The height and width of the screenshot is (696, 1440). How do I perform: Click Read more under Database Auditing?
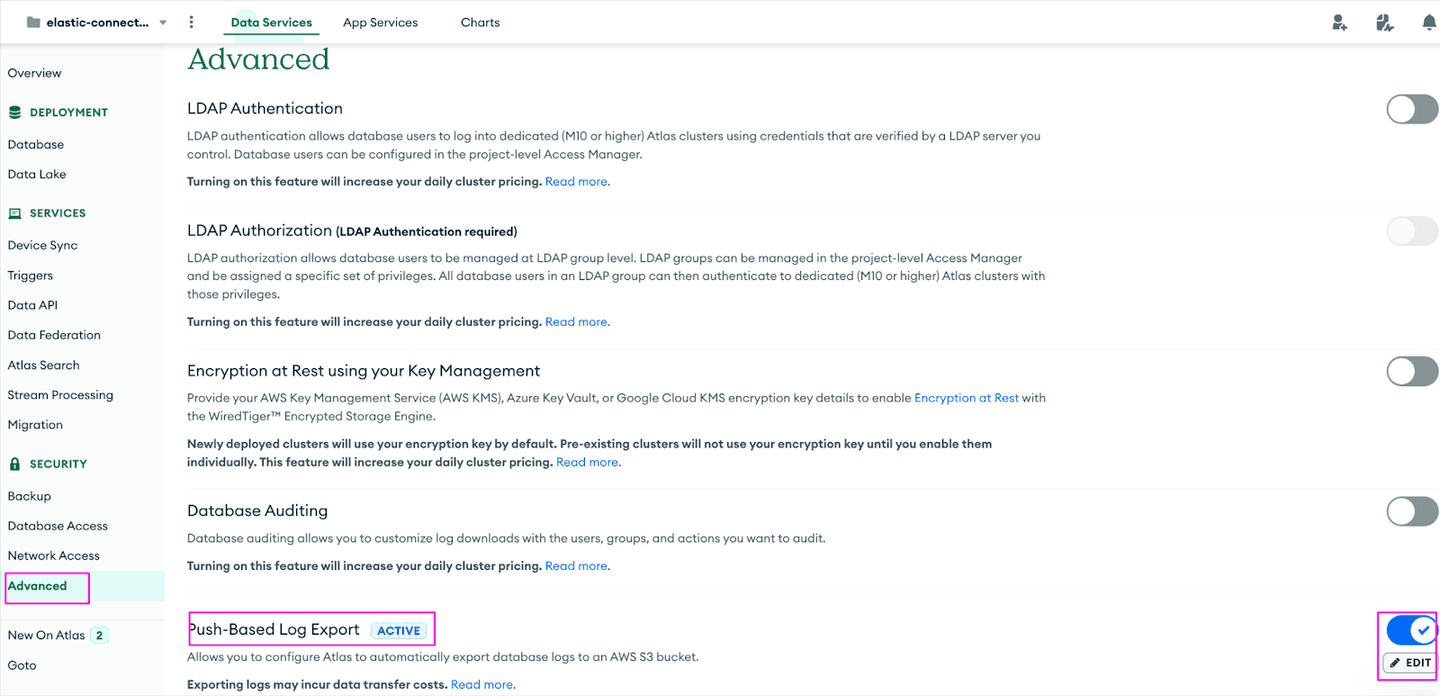[577, 566]
